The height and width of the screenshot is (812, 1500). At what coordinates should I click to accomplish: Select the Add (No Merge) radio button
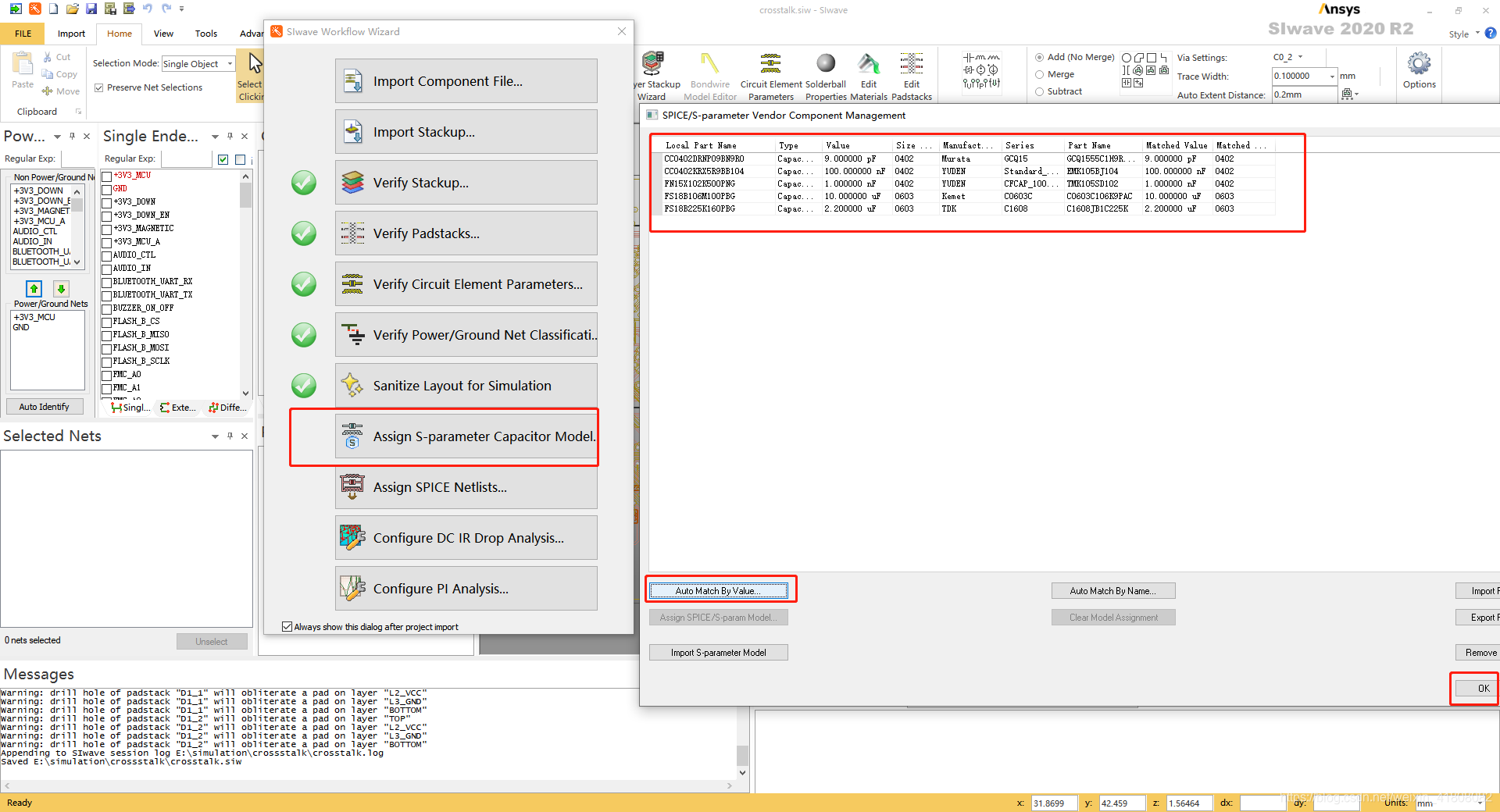(x=1039, y=57)
